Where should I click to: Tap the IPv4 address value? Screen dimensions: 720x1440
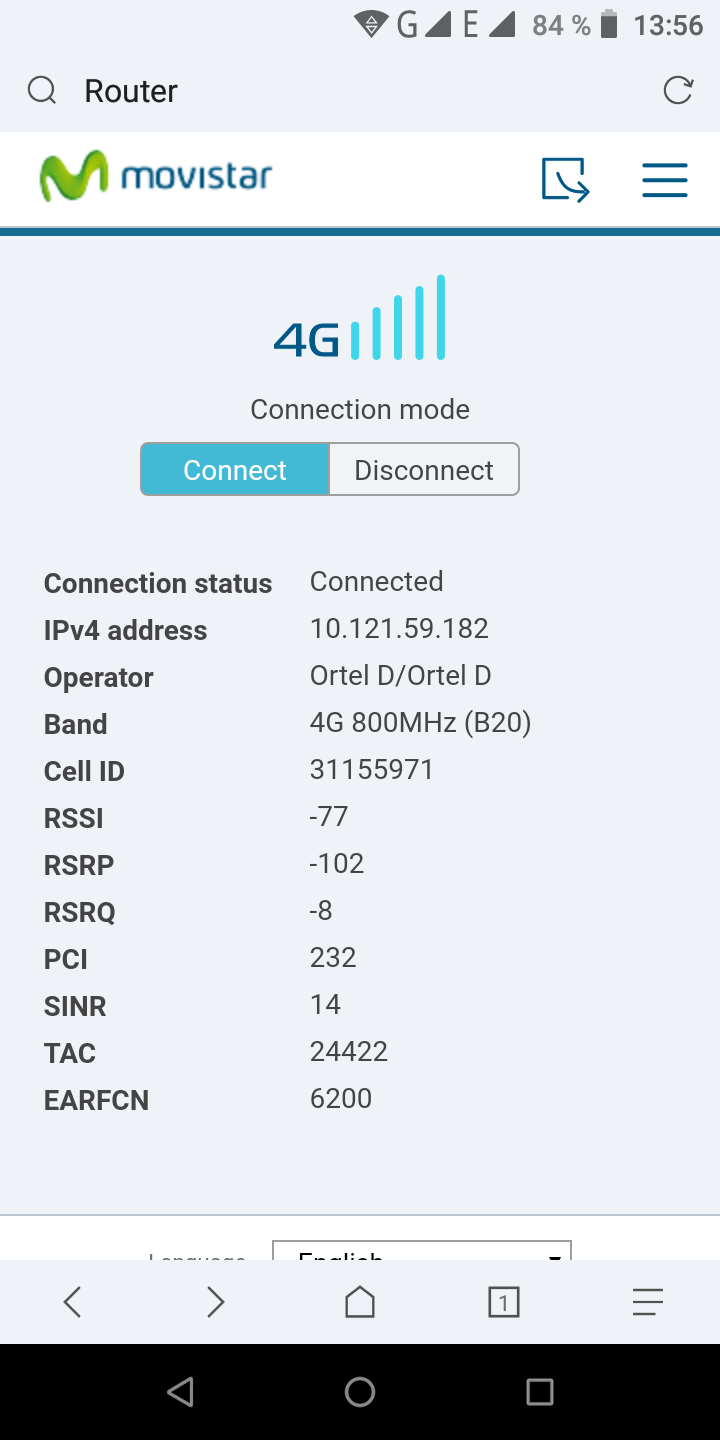coord(399,629)
